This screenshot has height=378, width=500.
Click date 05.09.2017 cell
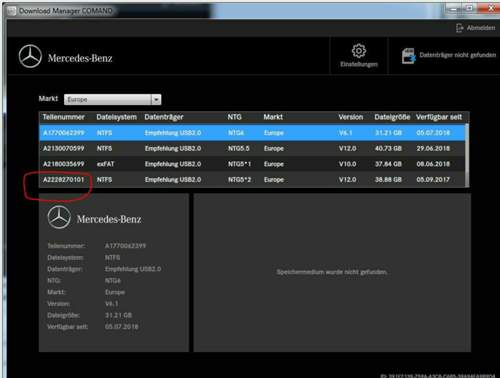click(433, 180)
